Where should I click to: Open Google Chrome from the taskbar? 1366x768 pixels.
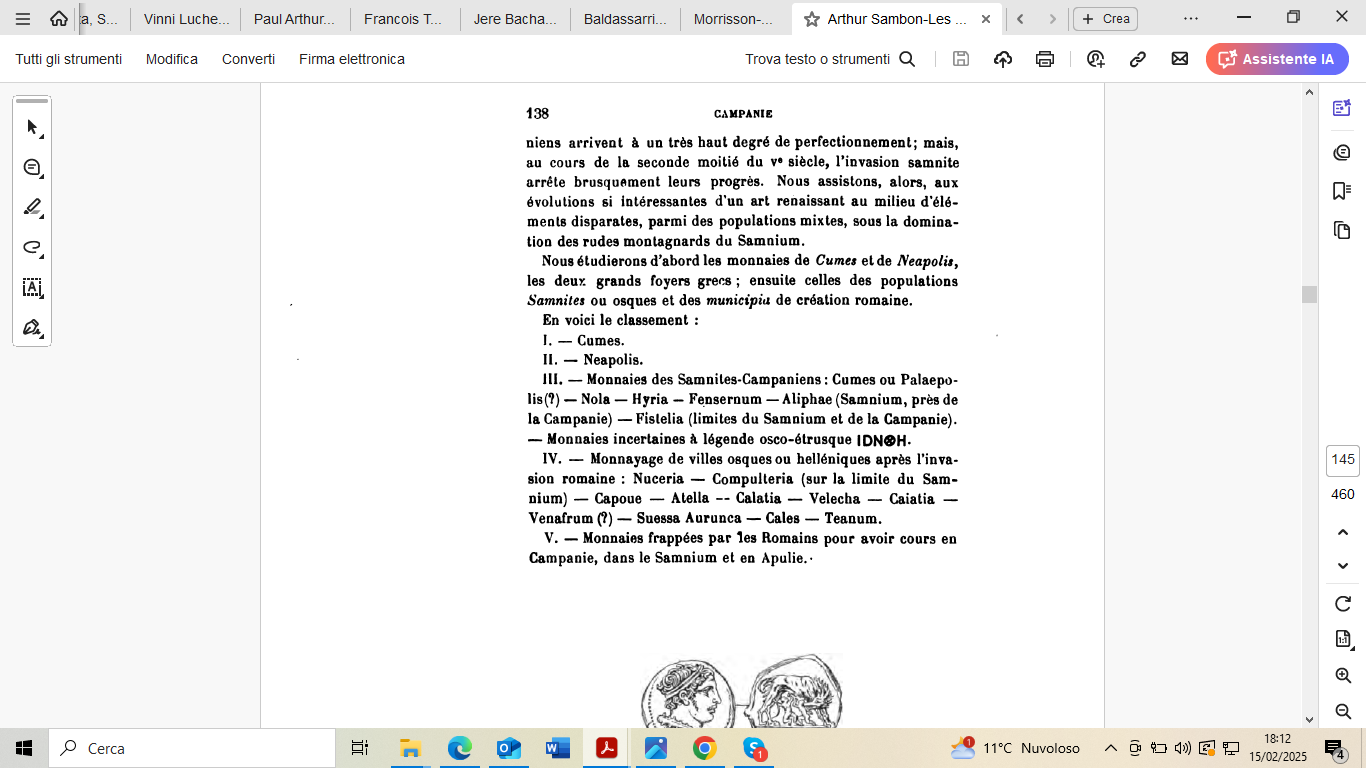pos(705,748)
